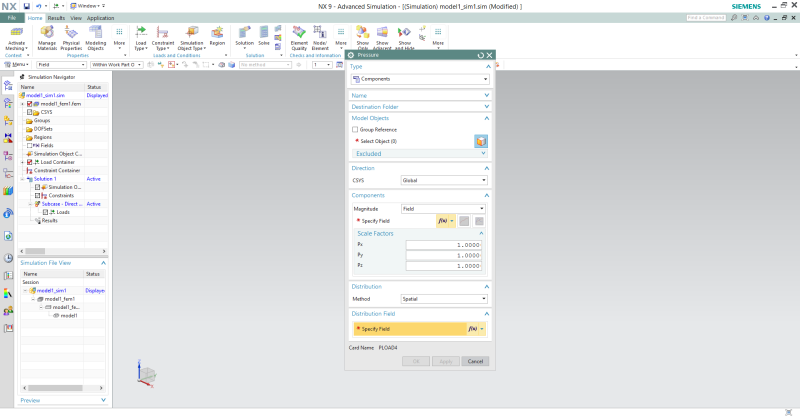Open Manage Materials tool
Viewport: 800px width, 417px height.
47,33
